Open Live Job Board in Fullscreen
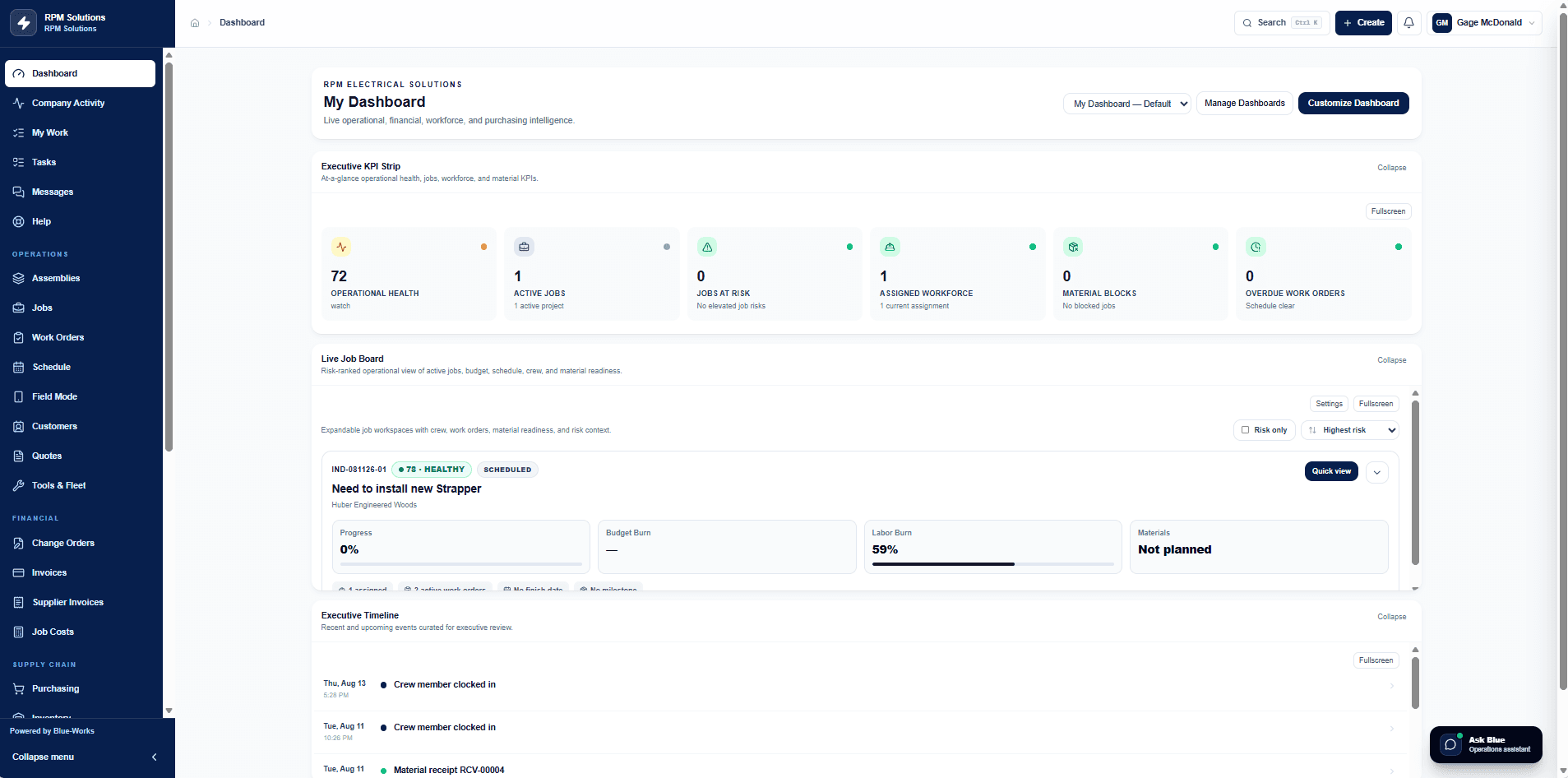Image resolution: width=1568 pixels, height=778 pixels. click(1376, 404)
